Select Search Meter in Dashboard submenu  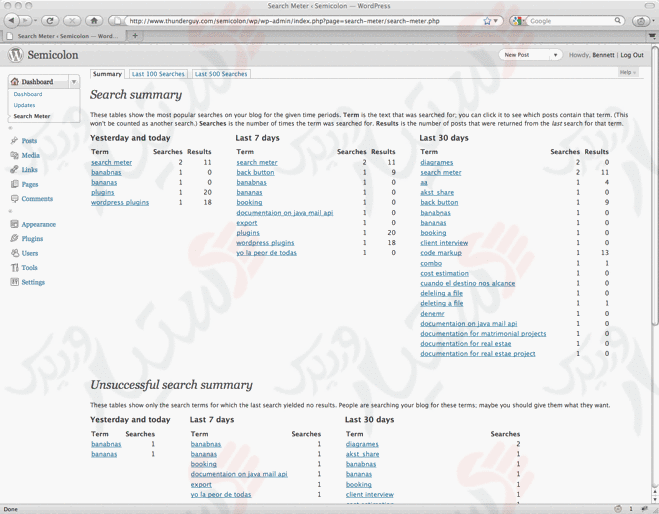(x=32, y=116)
